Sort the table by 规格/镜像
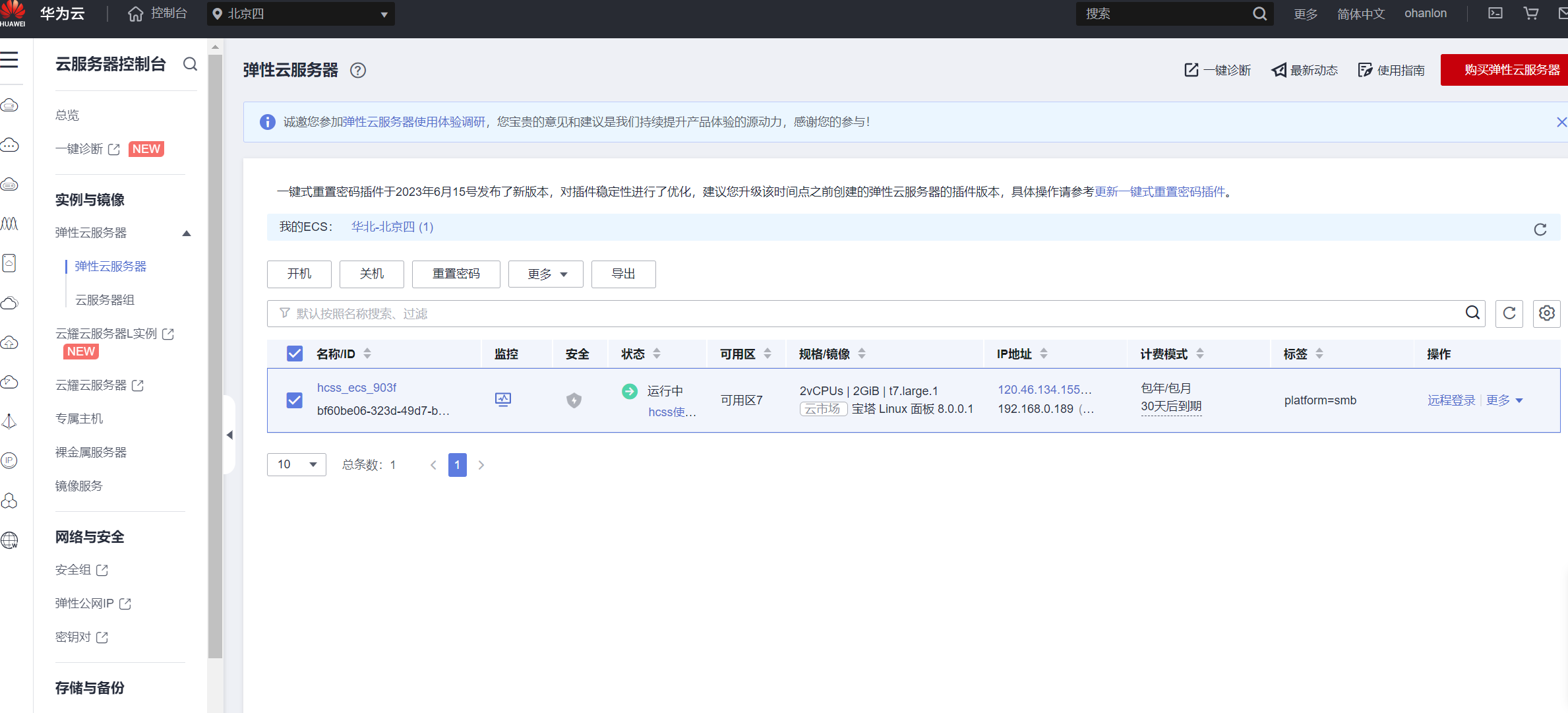Screen dimensions: 1568x713 pos(862,354)
